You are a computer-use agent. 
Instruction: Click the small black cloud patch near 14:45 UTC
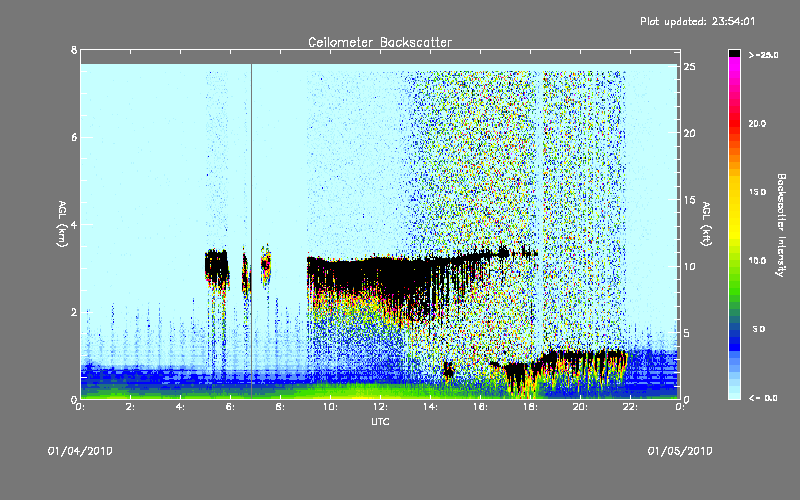coord(448,369)
